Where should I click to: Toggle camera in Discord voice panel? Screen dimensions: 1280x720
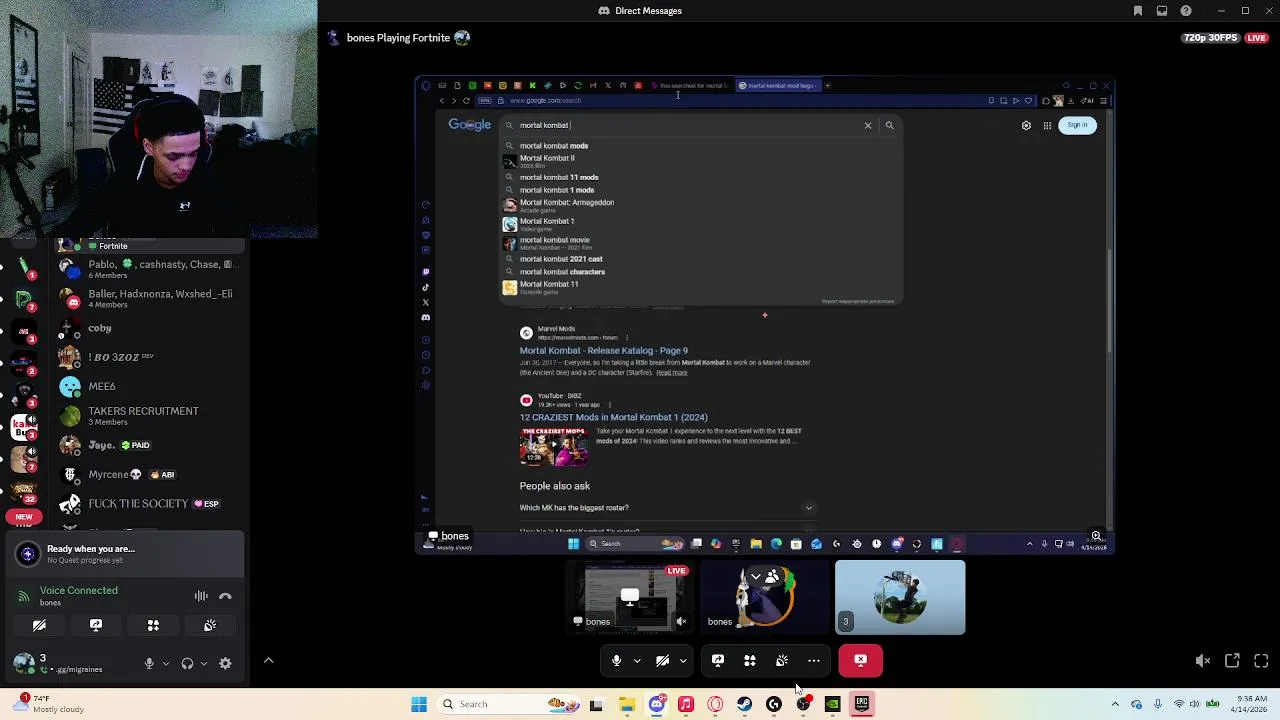tap(39, 625)
